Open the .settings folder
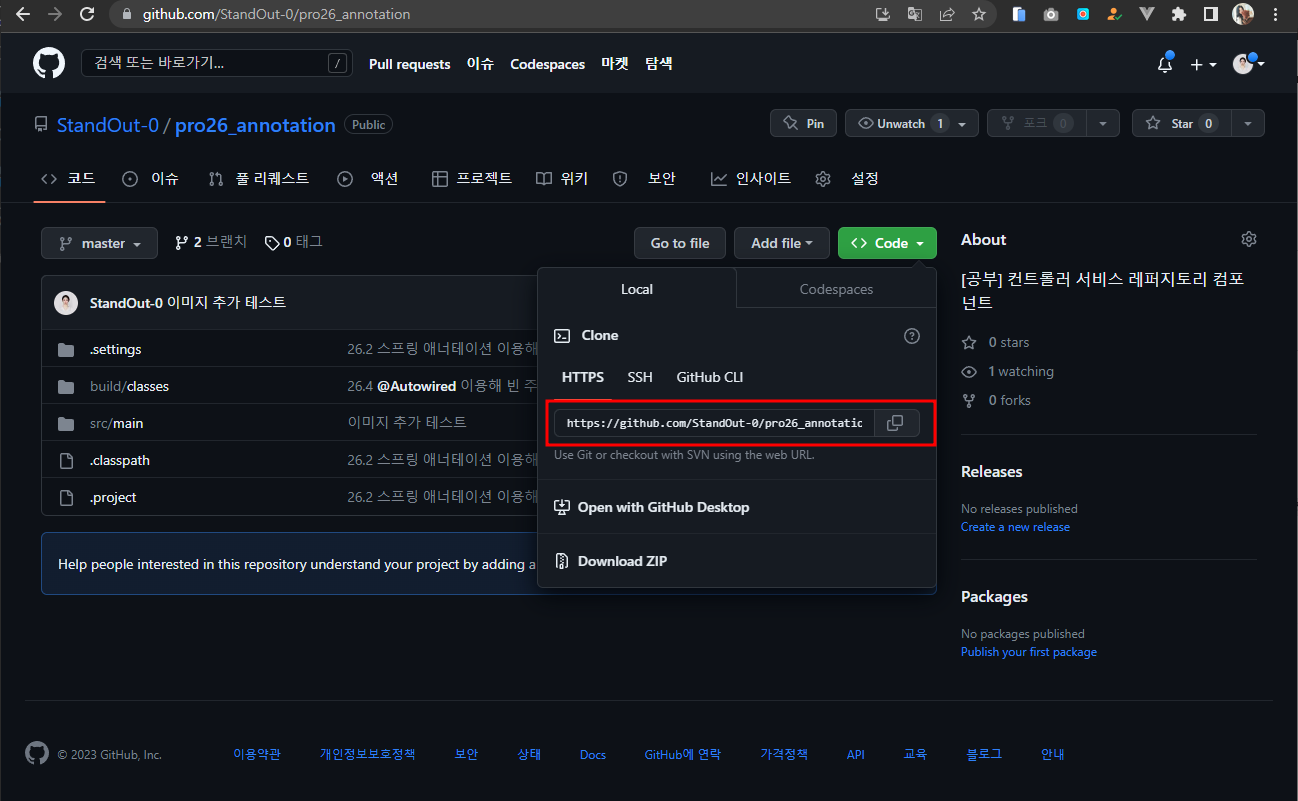 pos(115,349)
